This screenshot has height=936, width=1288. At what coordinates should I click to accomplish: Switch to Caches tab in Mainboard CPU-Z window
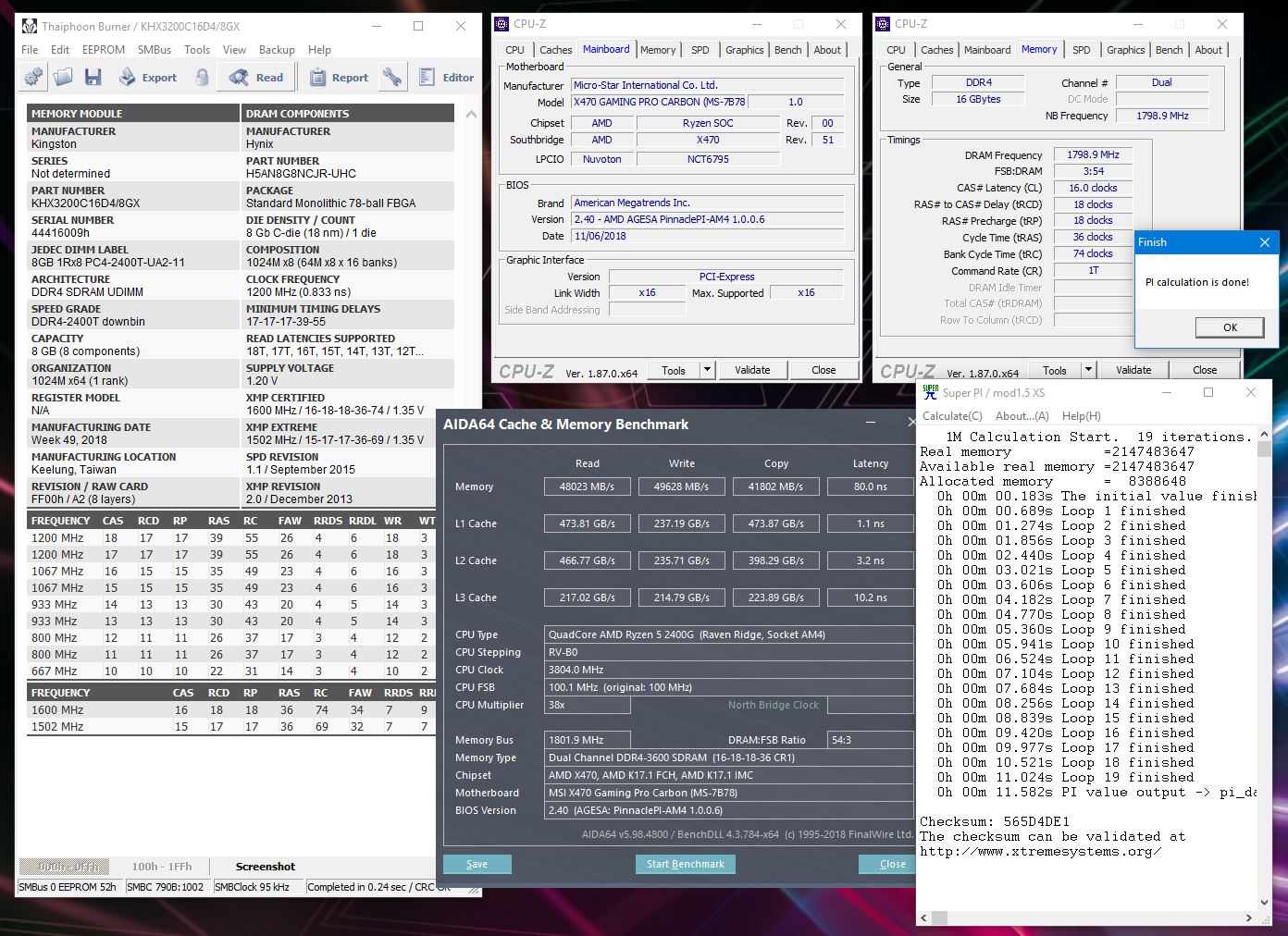[556, 50]
